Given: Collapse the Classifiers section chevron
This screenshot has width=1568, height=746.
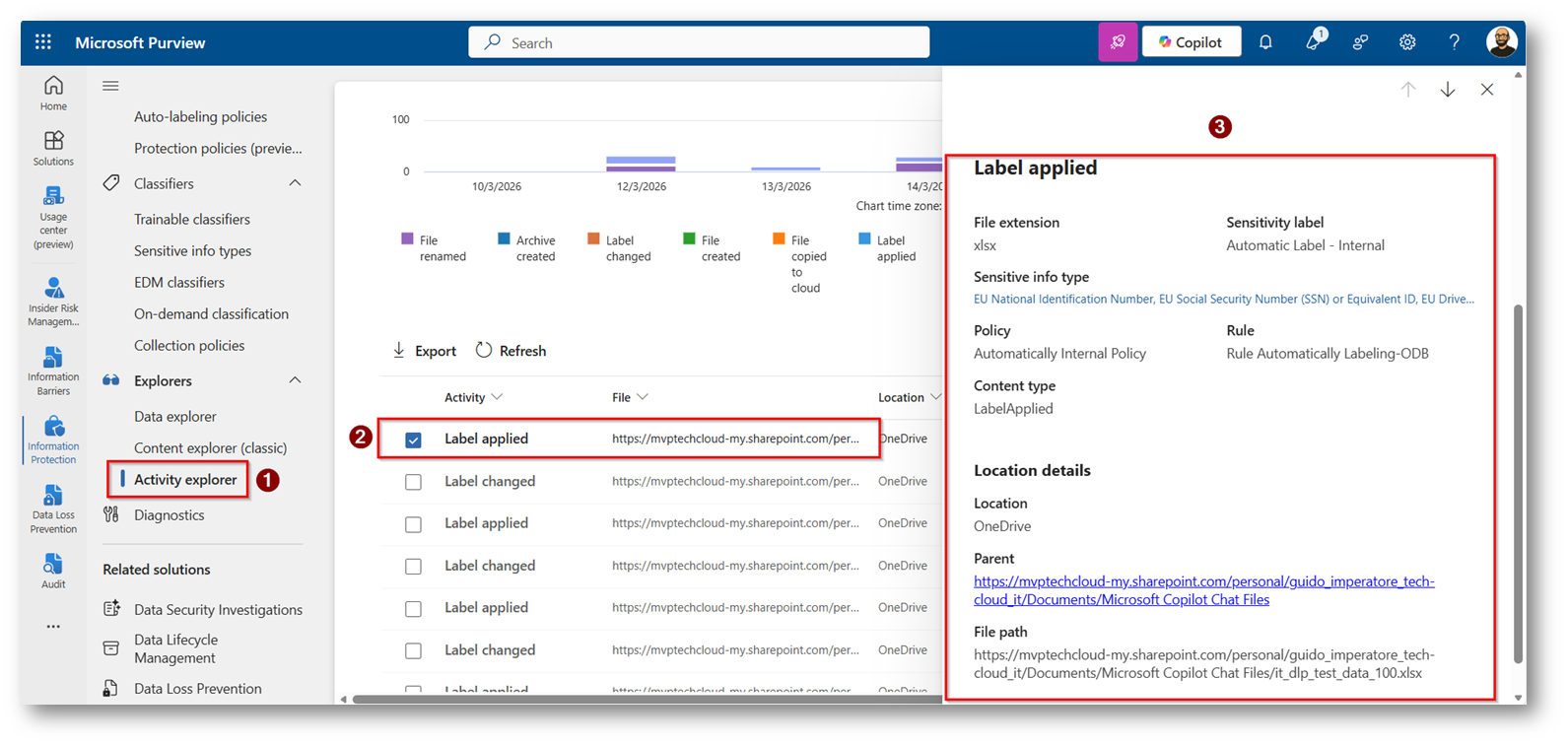Looking at the screenshot, I should pyautogui.click(x=295, y=183).
